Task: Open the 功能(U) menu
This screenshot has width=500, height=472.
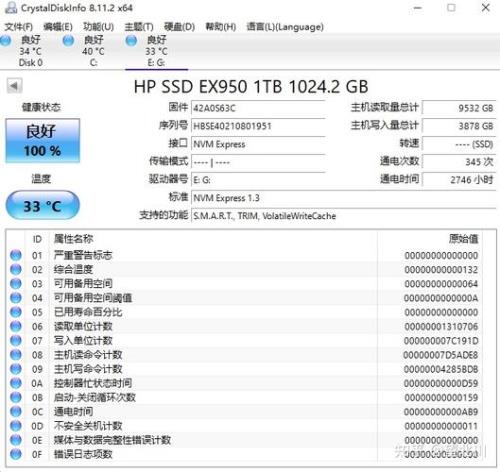Action: point(98,27)
